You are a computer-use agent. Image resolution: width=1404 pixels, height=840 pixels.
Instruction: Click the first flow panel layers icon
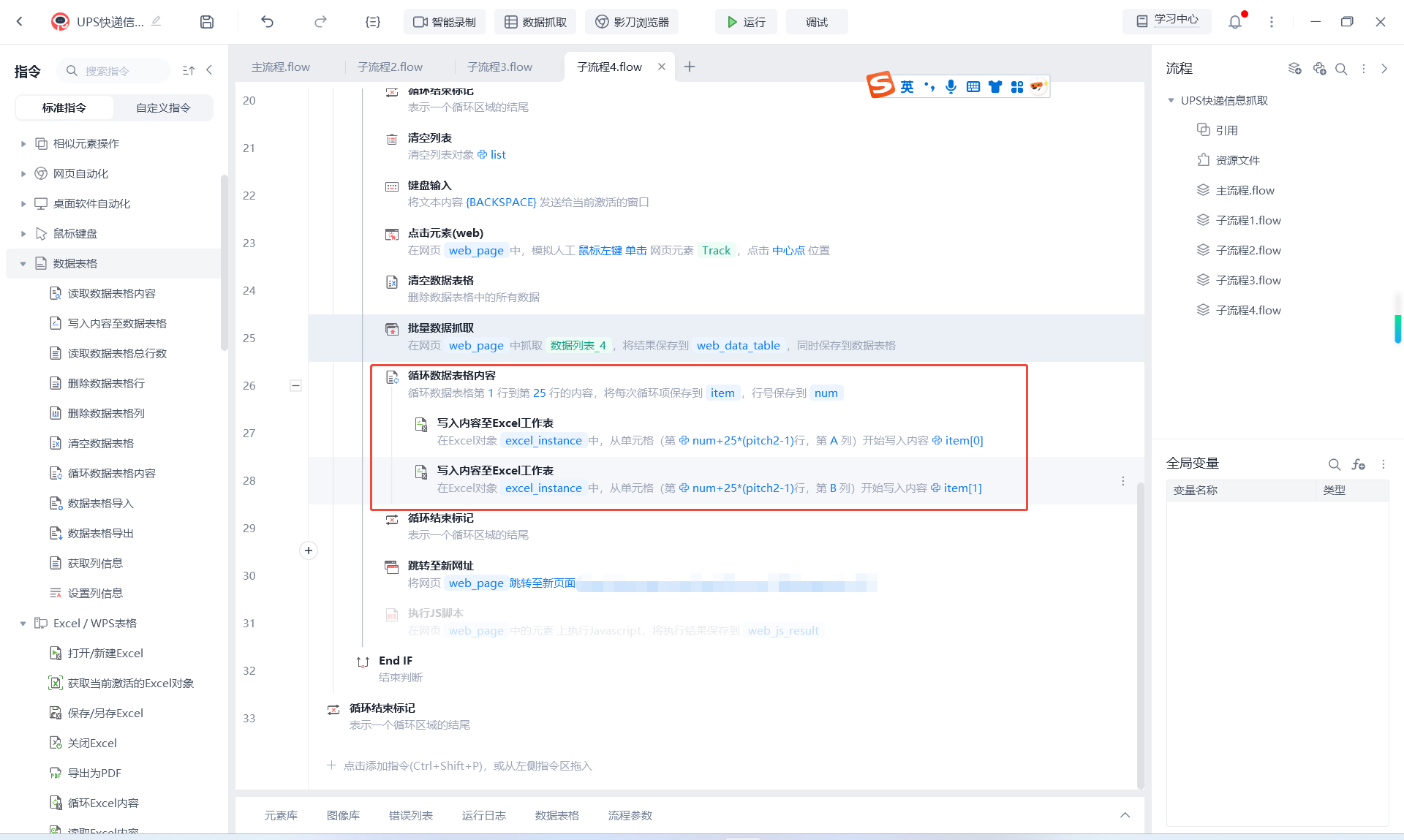[1295, 69]
